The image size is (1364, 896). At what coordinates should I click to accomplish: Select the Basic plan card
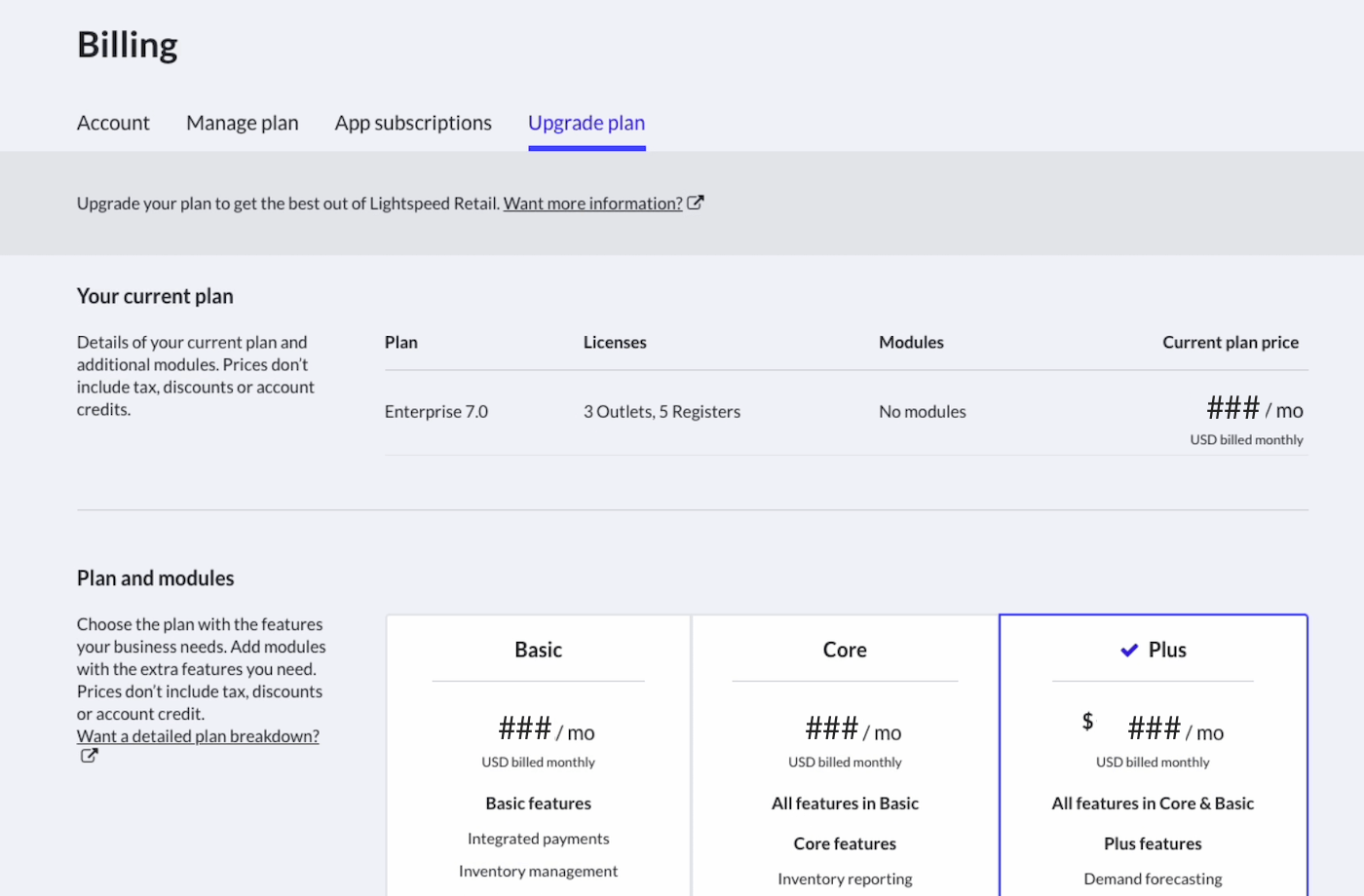(x=538, y=750)
